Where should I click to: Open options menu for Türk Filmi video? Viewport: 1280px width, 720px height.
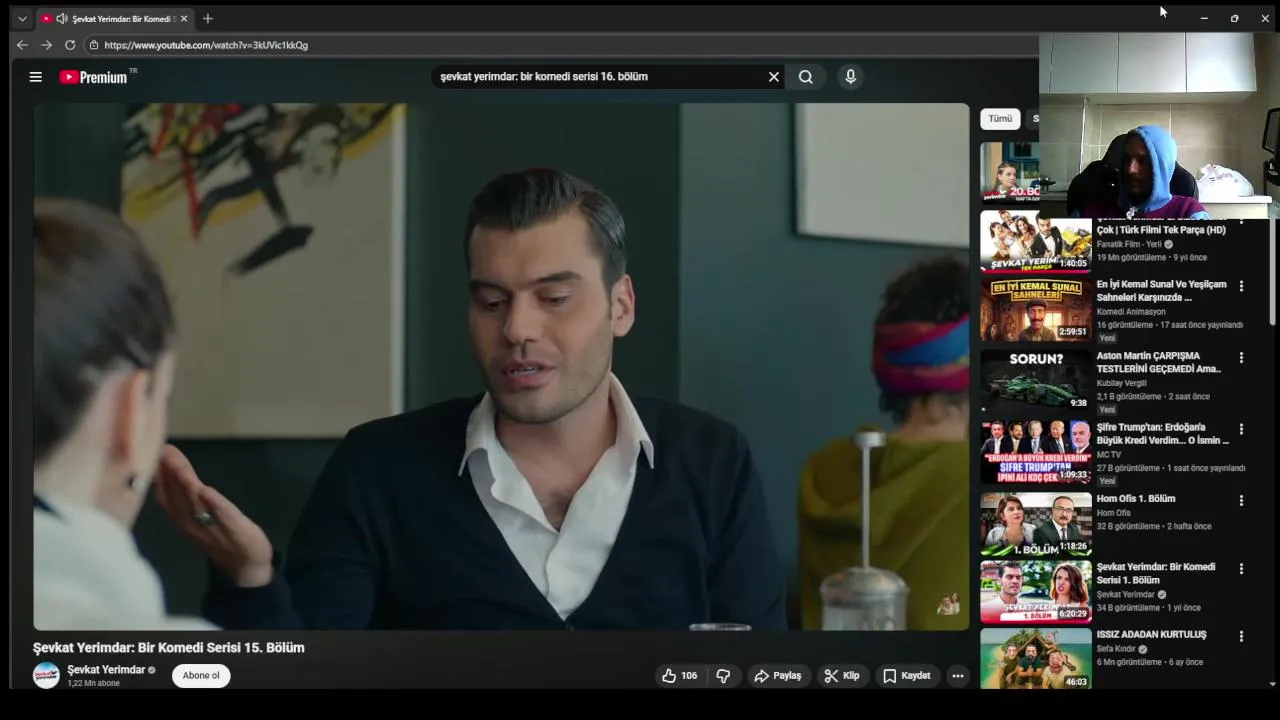point(1241,220)
